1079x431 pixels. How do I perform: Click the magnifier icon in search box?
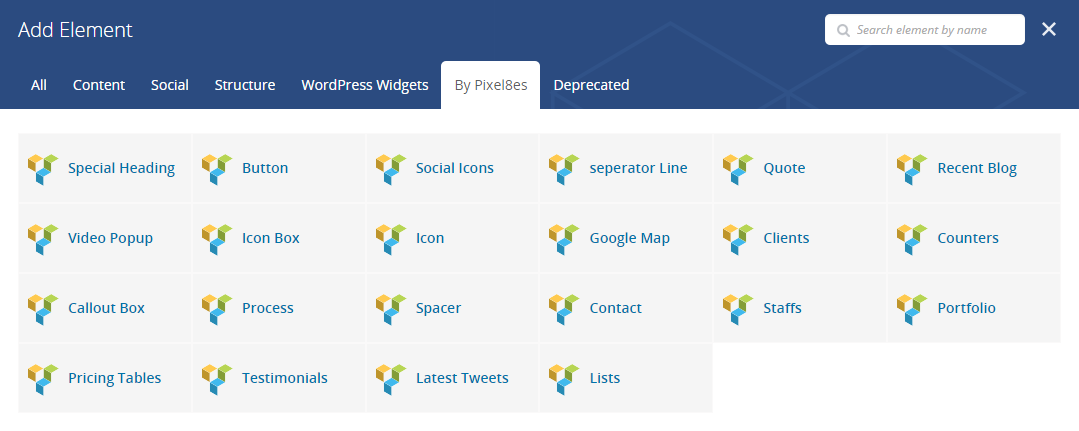point(843,30)
